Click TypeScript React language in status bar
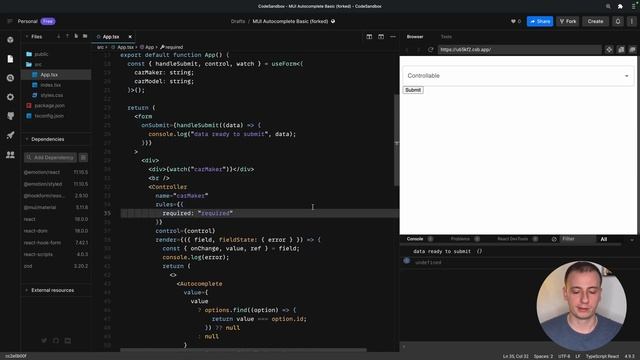 (602, 356)
